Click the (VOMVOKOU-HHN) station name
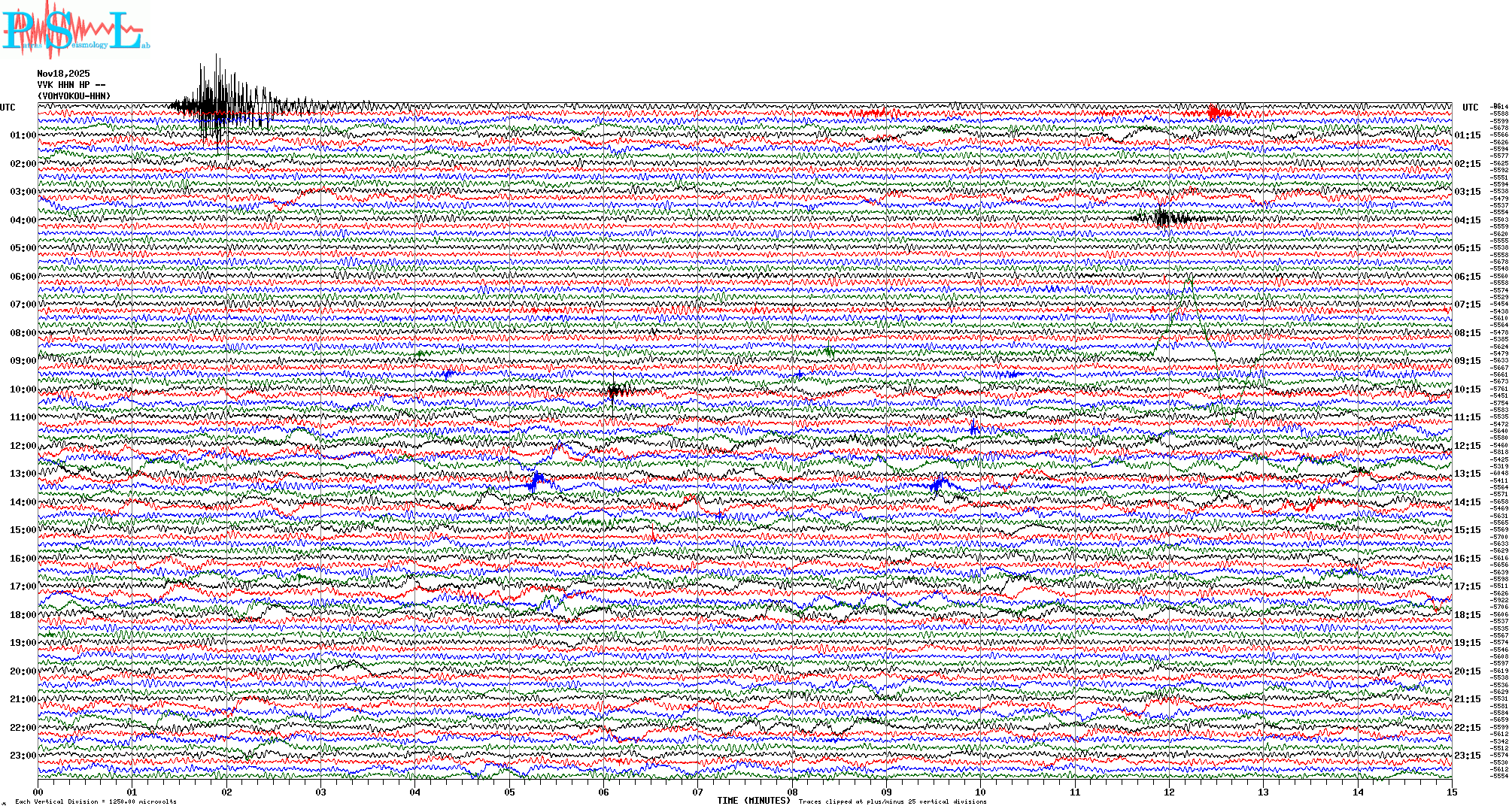This screenshot has width=1512, height=812. (74, 96)
